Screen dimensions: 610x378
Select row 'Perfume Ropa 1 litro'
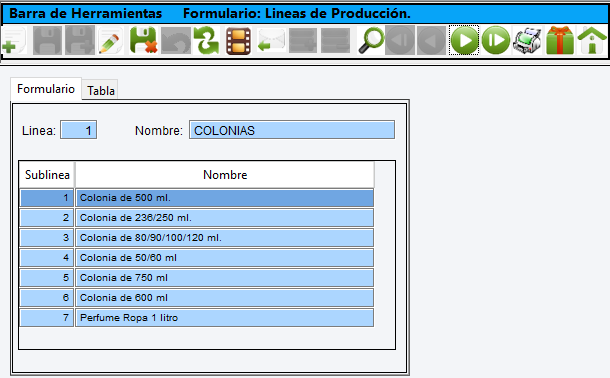224,318
